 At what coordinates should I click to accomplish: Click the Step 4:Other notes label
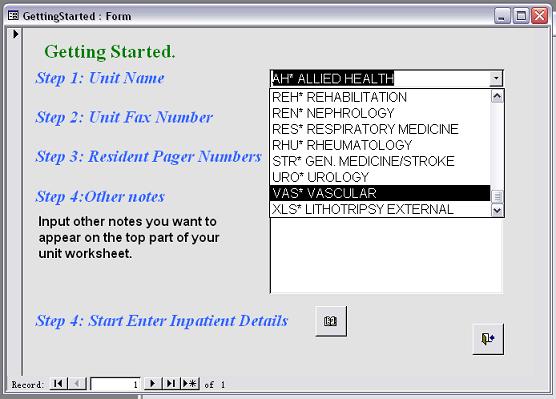[x=100, y=196]
